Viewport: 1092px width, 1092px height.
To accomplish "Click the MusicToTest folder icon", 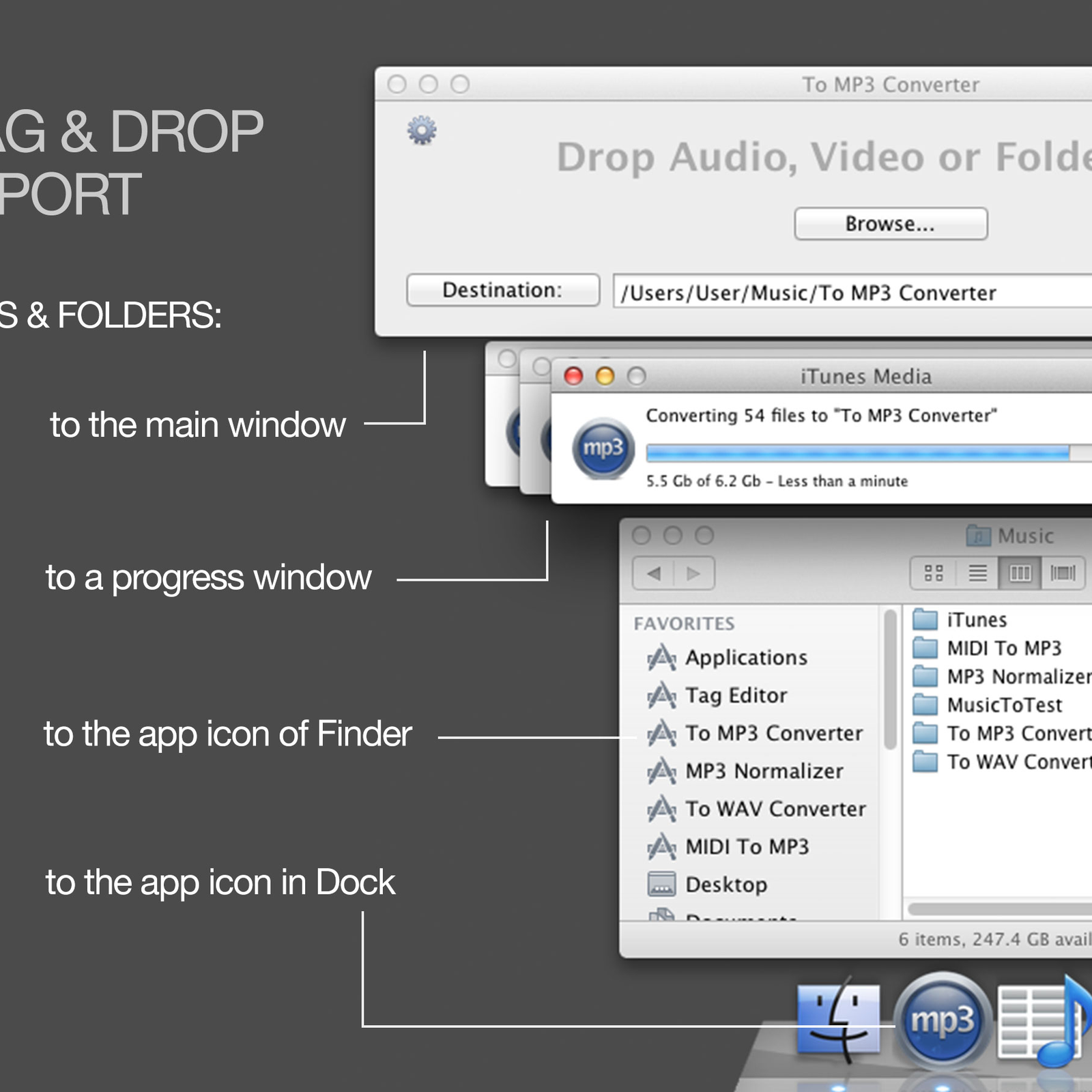I will [x=925, y=704].
